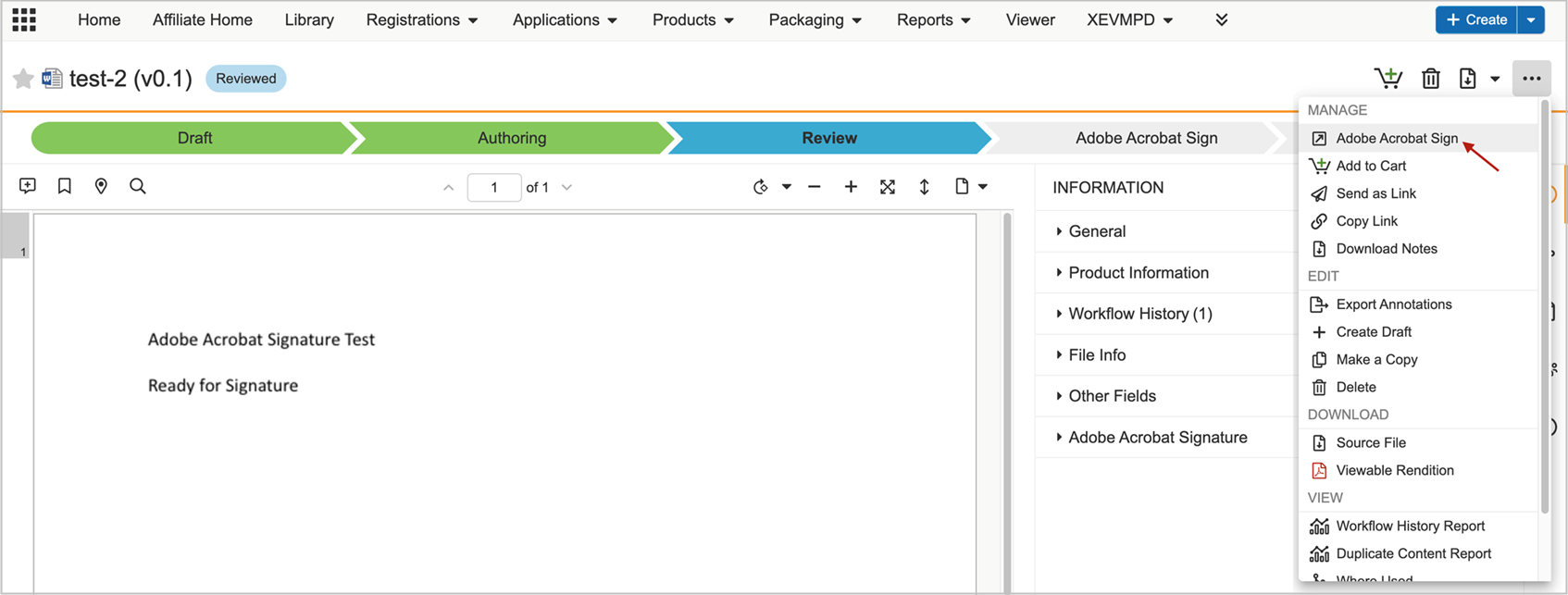The width and height of the screenshot is (1568, 595).
Task: Click the Review workflow stage
Action: (x=829, y=138)
